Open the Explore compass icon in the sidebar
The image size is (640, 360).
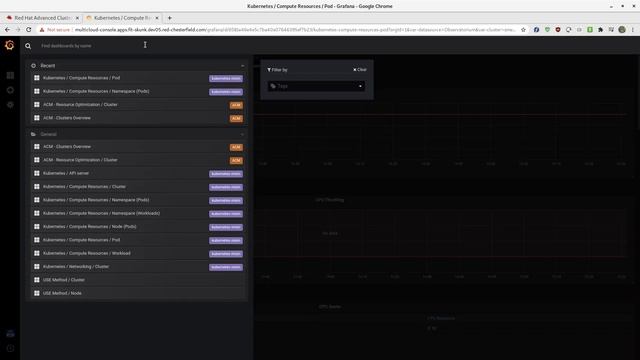[x=10, y=90]
